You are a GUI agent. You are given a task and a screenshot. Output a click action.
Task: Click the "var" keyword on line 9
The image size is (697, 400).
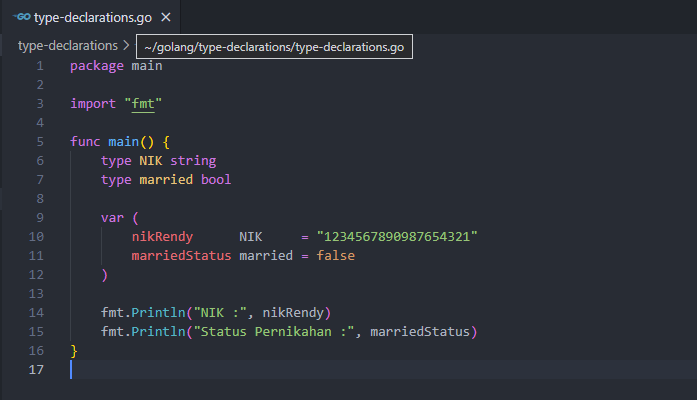pos(112,218)
